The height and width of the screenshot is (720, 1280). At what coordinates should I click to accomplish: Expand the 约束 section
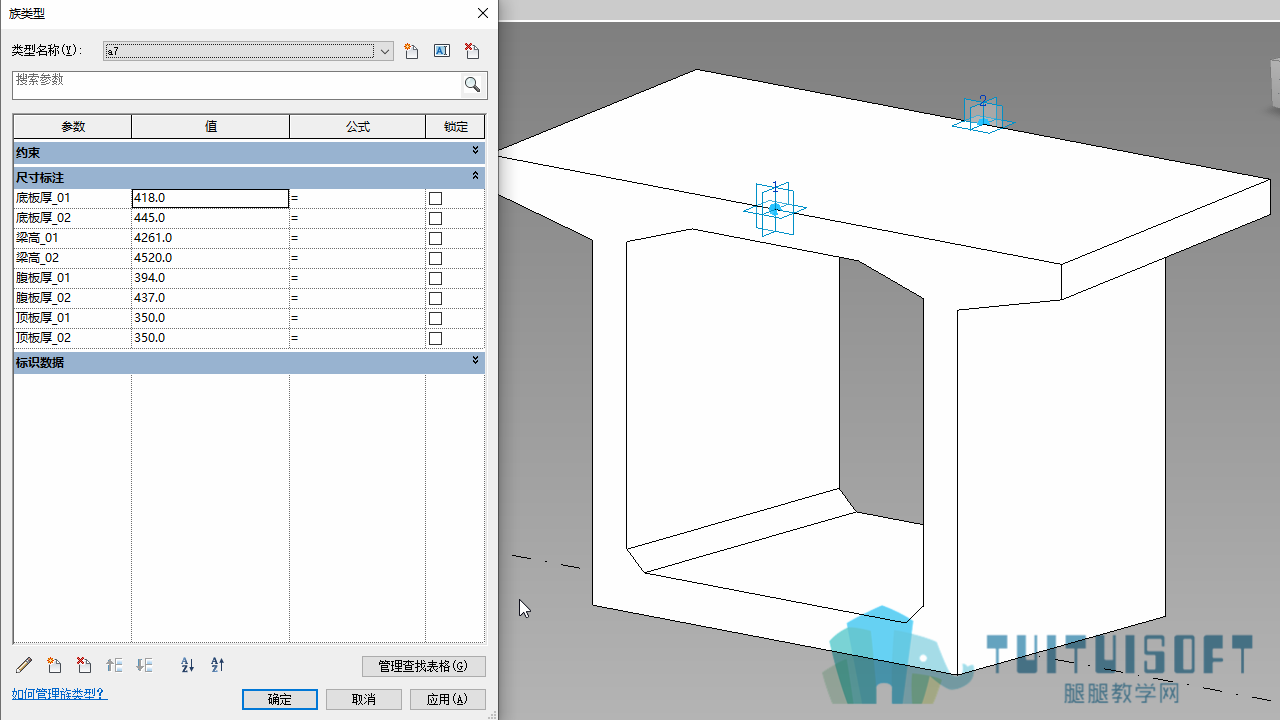476,151
